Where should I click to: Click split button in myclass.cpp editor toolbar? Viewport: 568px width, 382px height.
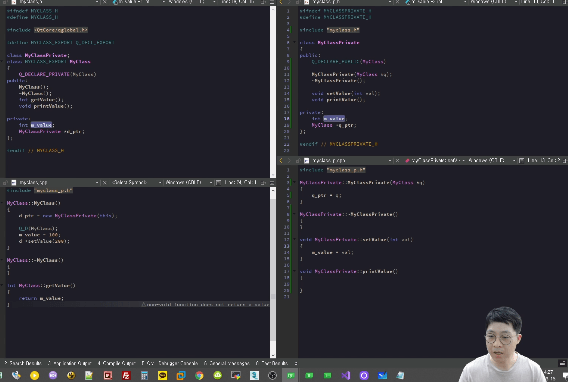264,182
